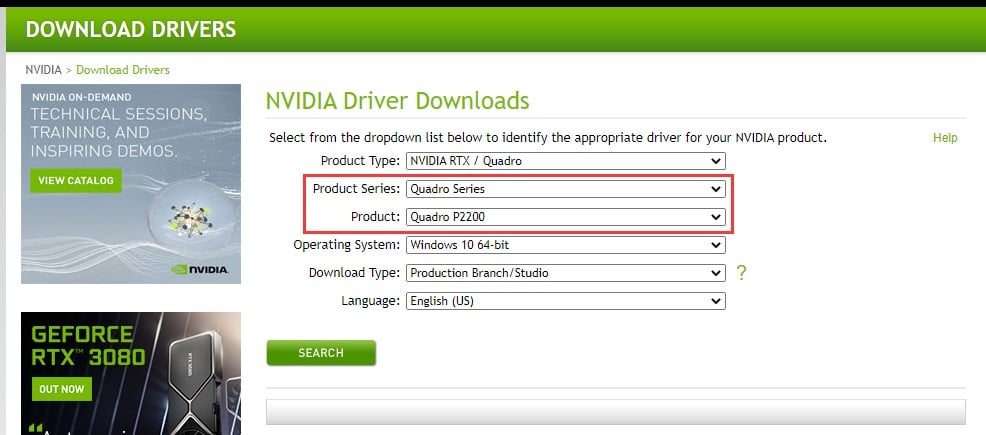986x435 pixels.
Task: Click the DOWNLOAD DRIVERS header title
Action: (131, 29)
